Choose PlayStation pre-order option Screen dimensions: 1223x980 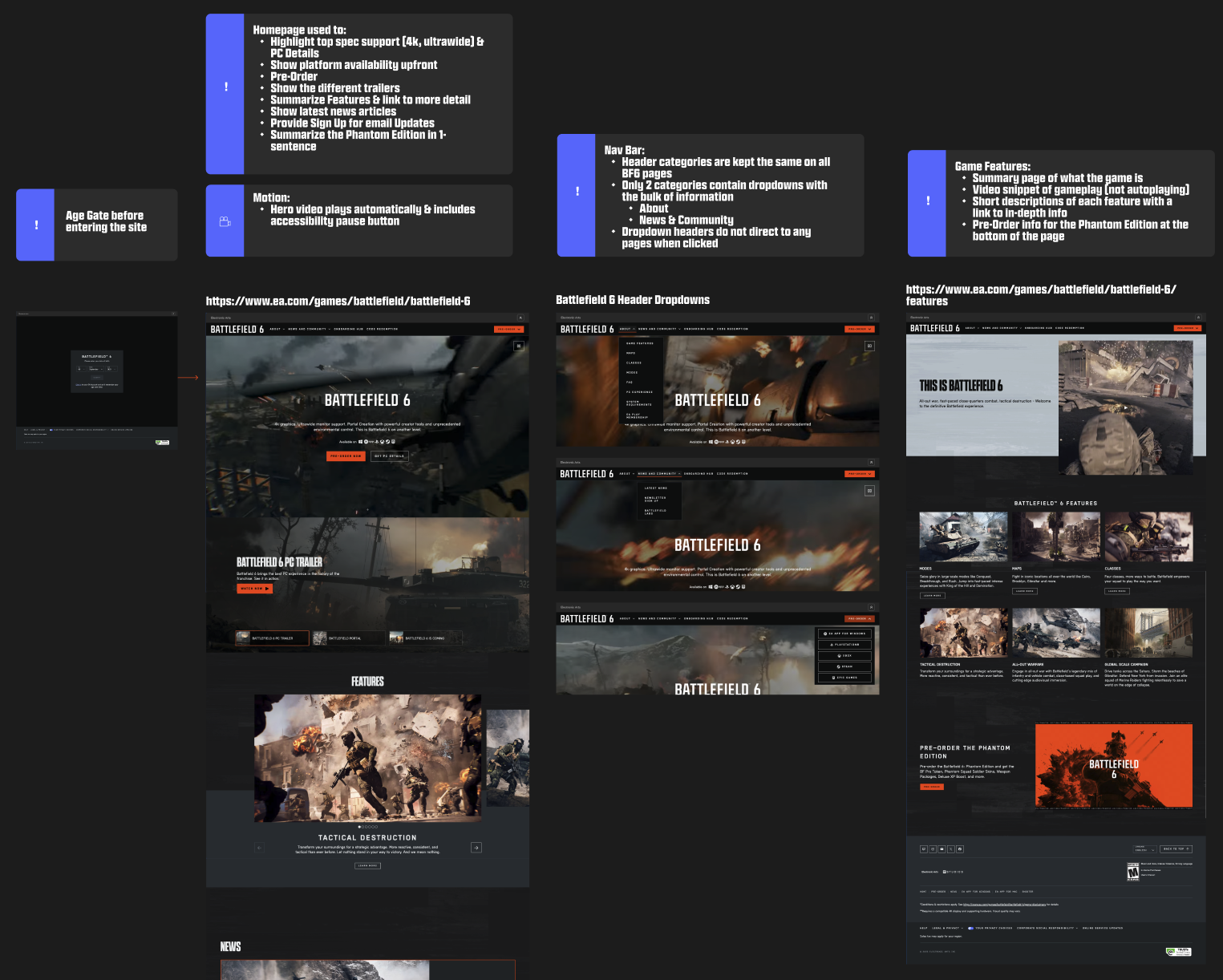(844, 644)
